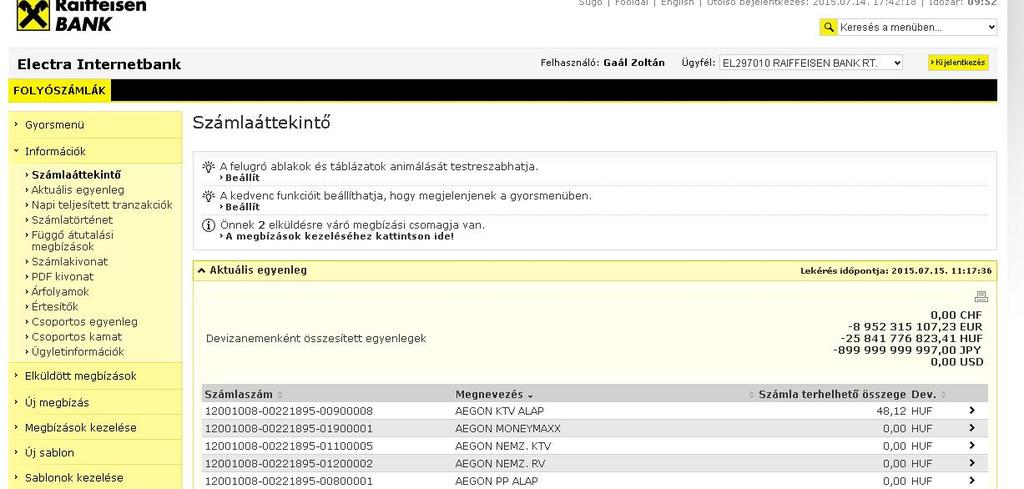Screen dimensions: 1024x489
Task: Click the 48,12 balance value
Action: click(x=891, y=411)
